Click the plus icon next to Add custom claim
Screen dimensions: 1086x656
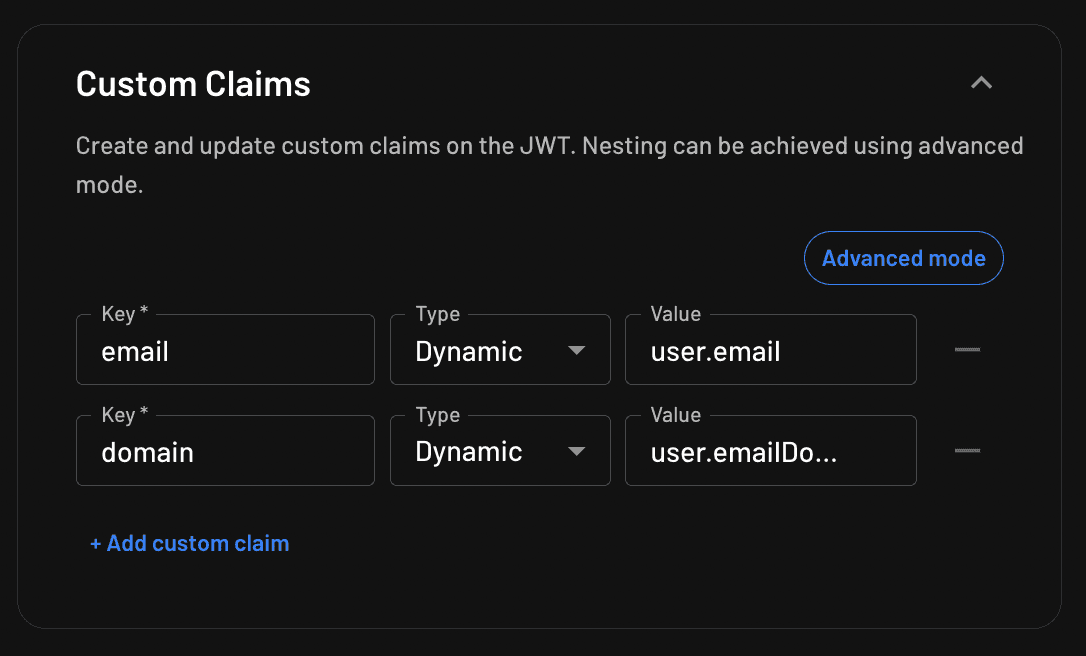95,543
